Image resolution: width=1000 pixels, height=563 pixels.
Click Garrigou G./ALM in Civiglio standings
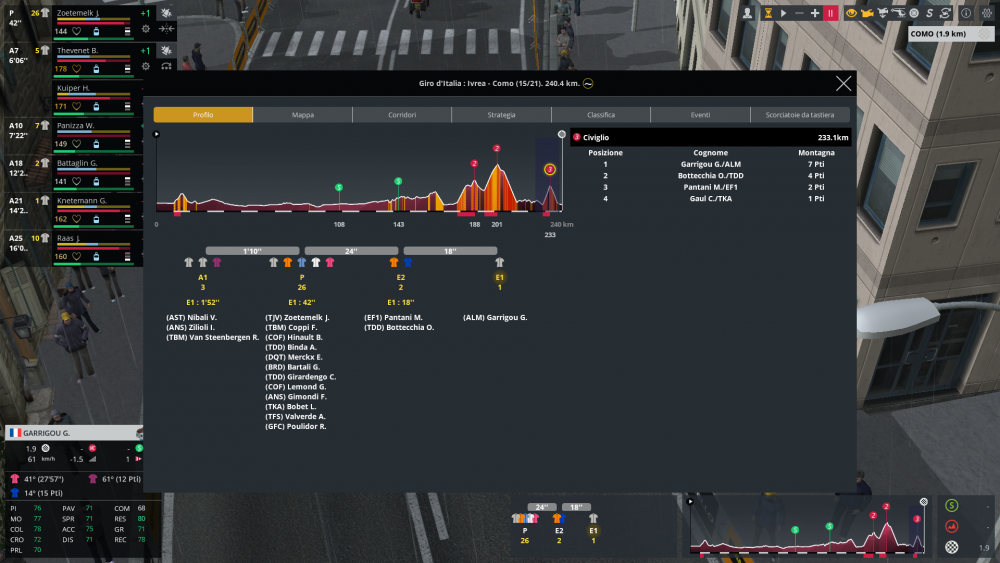tap(710, 165)
